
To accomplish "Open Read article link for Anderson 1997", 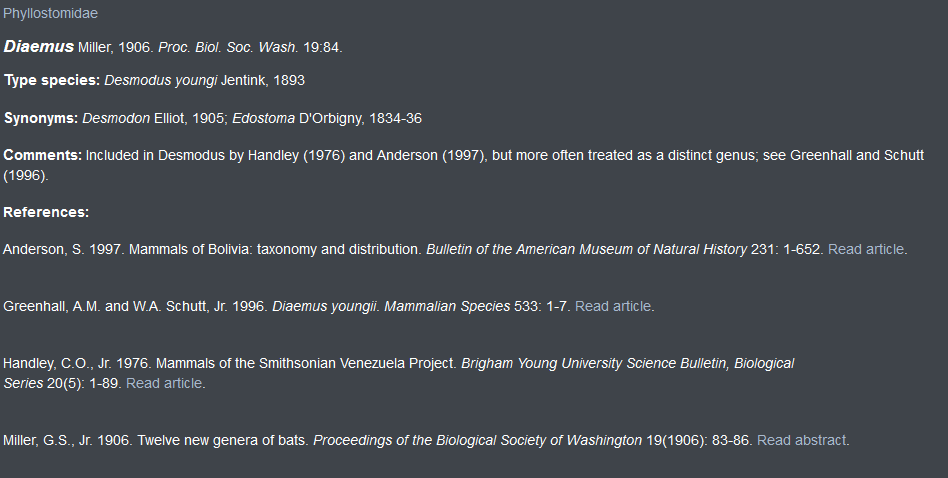I will pos(866,250).
